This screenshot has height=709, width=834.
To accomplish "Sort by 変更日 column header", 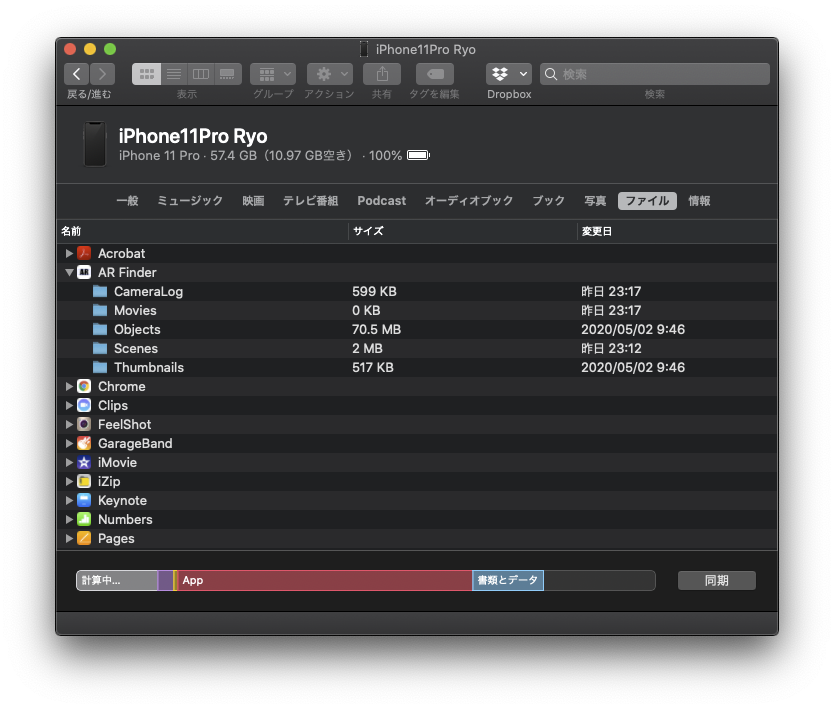I will (677, 231).
